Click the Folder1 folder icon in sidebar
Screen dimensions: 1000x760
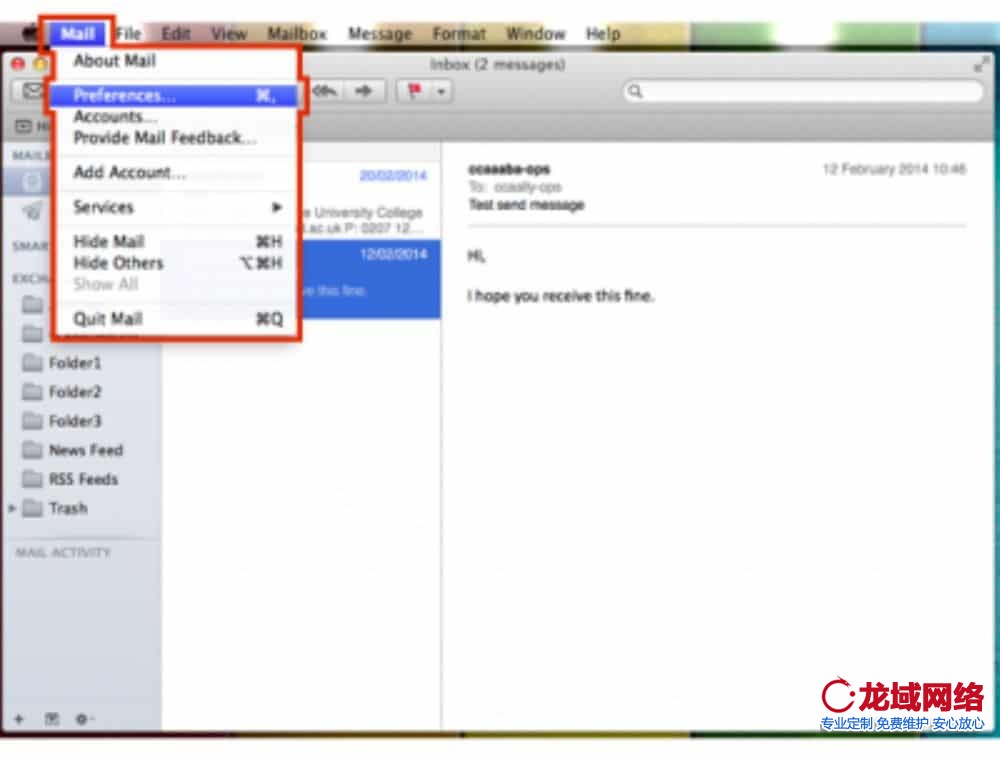33,363
